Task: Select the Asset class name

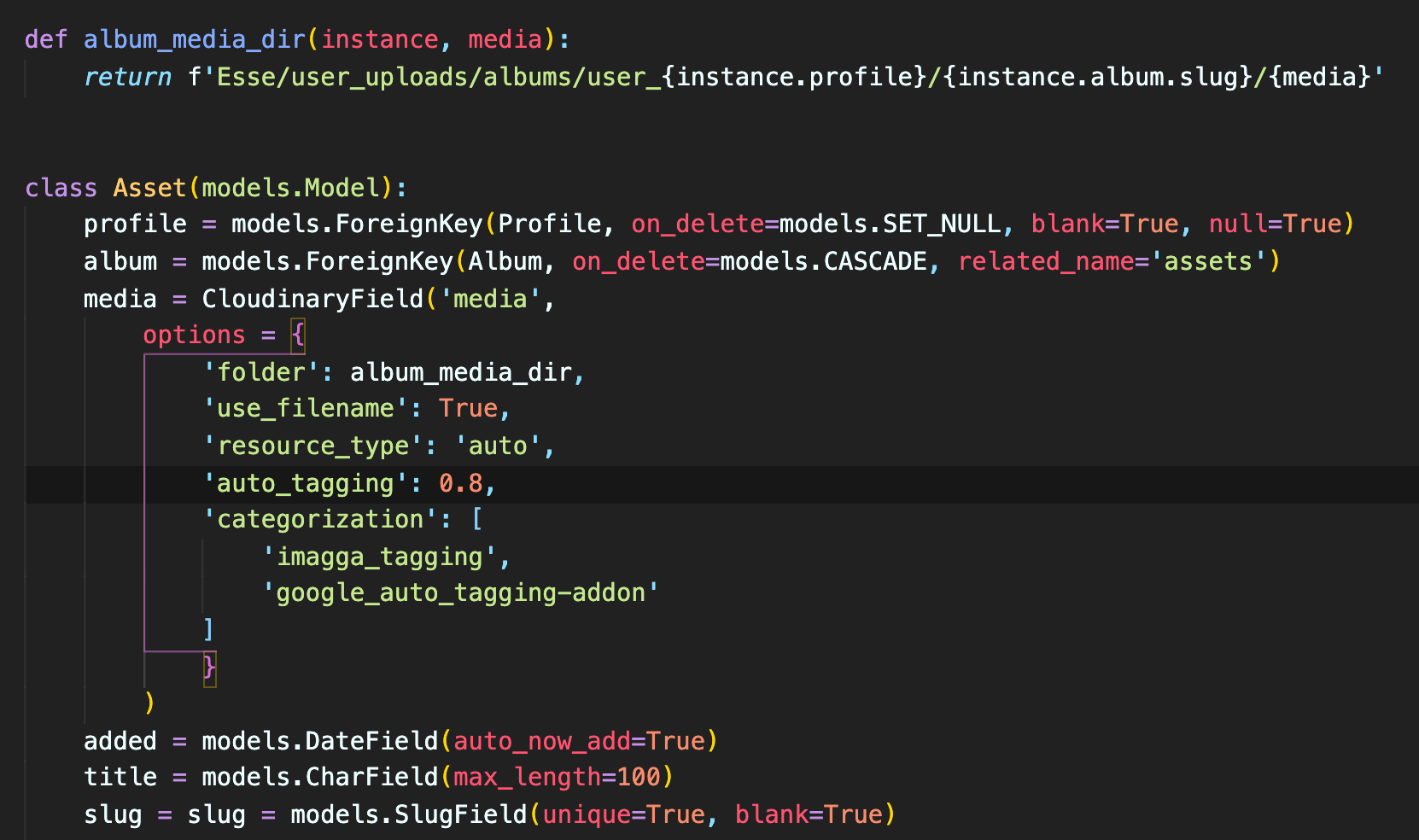Action: pyautogui.click(x=149, y=187)
